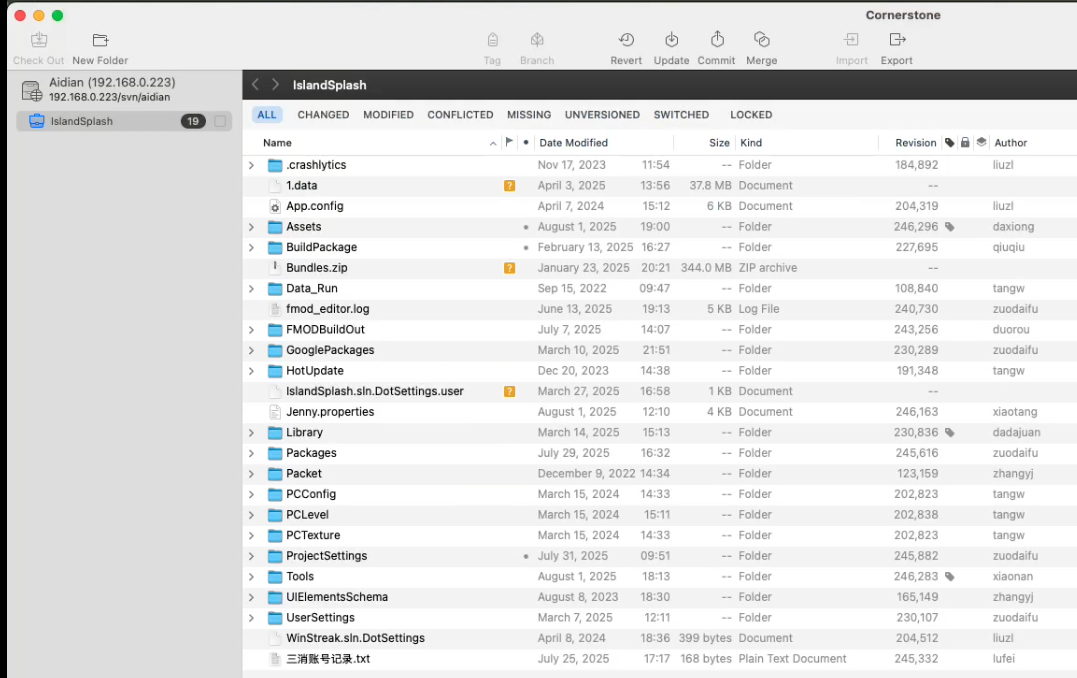The width and height of the screenshot is (1077, 678).
Task: Click the Export toolbar icon
Action: [897, 40]
